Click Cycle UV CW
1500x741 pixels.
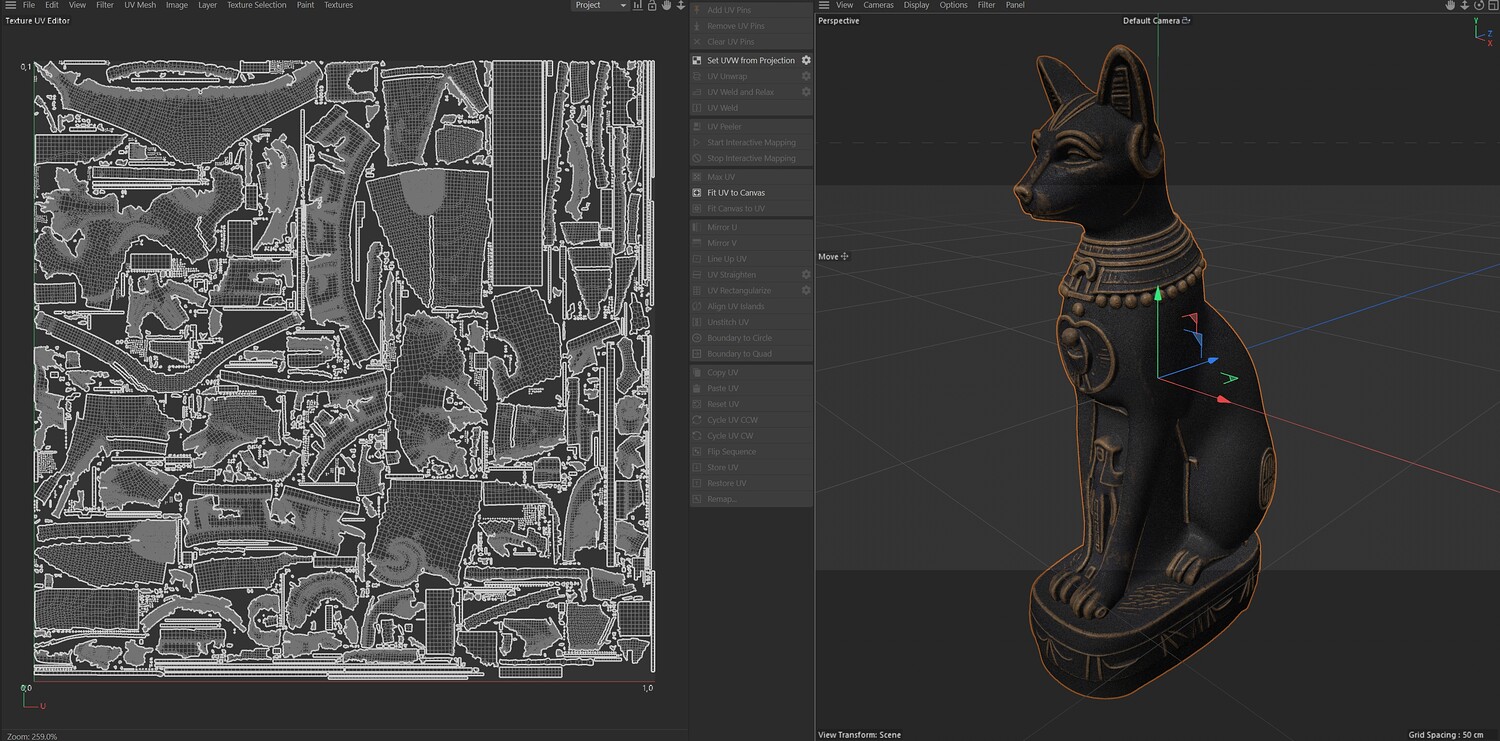tap(730, 436)
